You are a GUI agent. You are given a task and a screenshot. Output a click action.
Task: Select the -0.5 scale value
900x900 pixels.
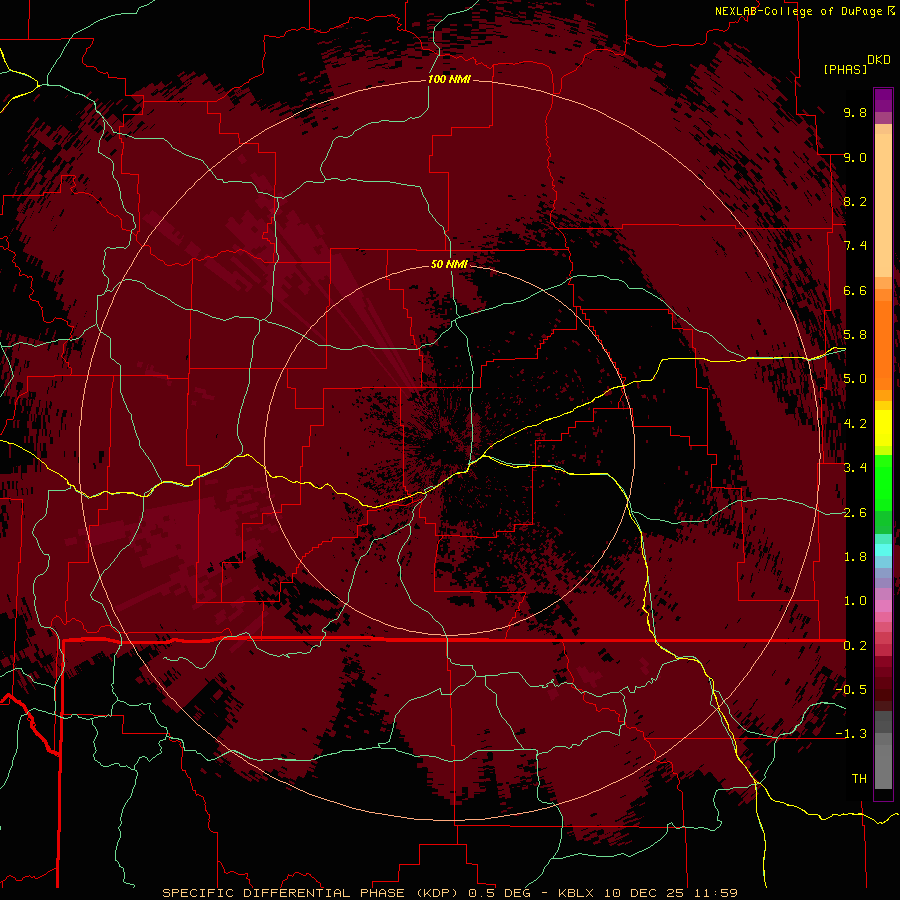pyautogui.click(x=851, y=690)
